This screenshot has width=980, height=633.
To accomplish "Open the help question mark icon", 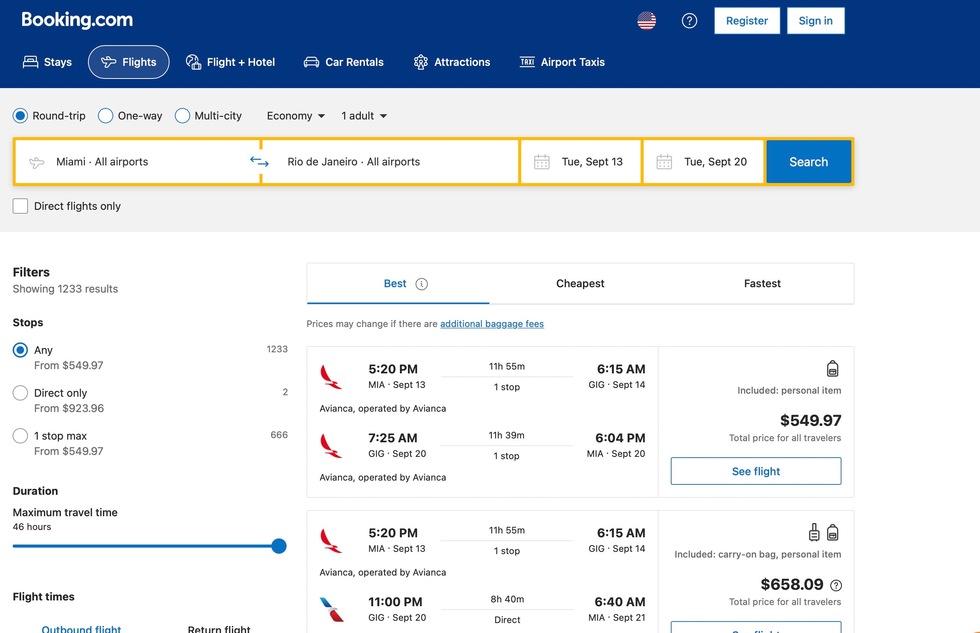I will coord(689,21).
